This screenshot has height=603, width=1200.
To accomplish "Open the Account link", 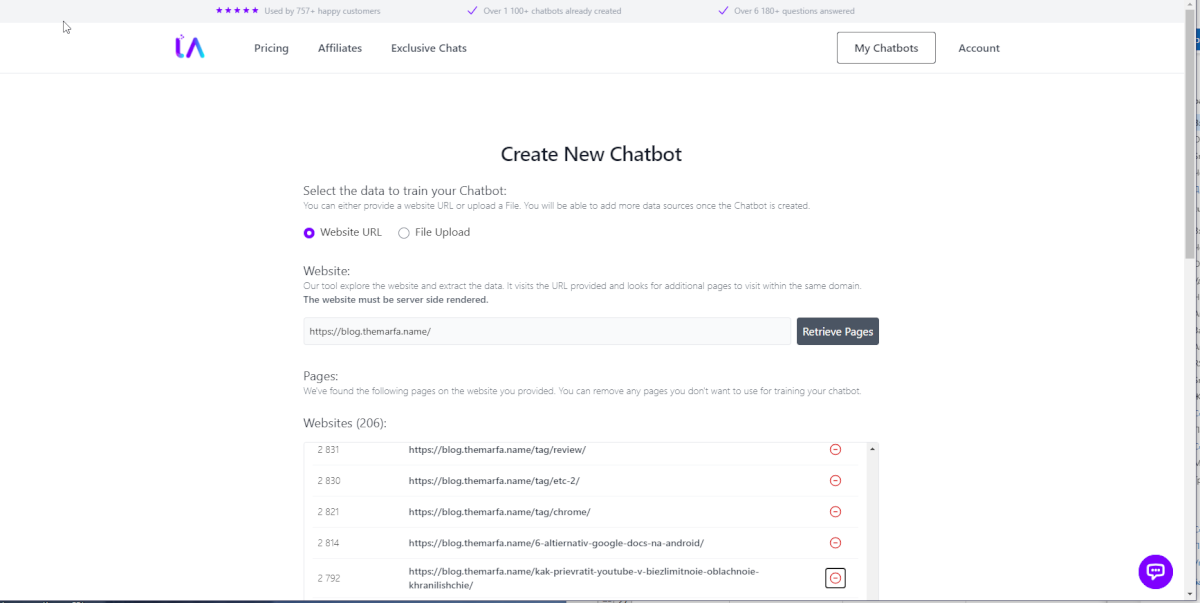I will pyautogui.click(x=979, y=48).
